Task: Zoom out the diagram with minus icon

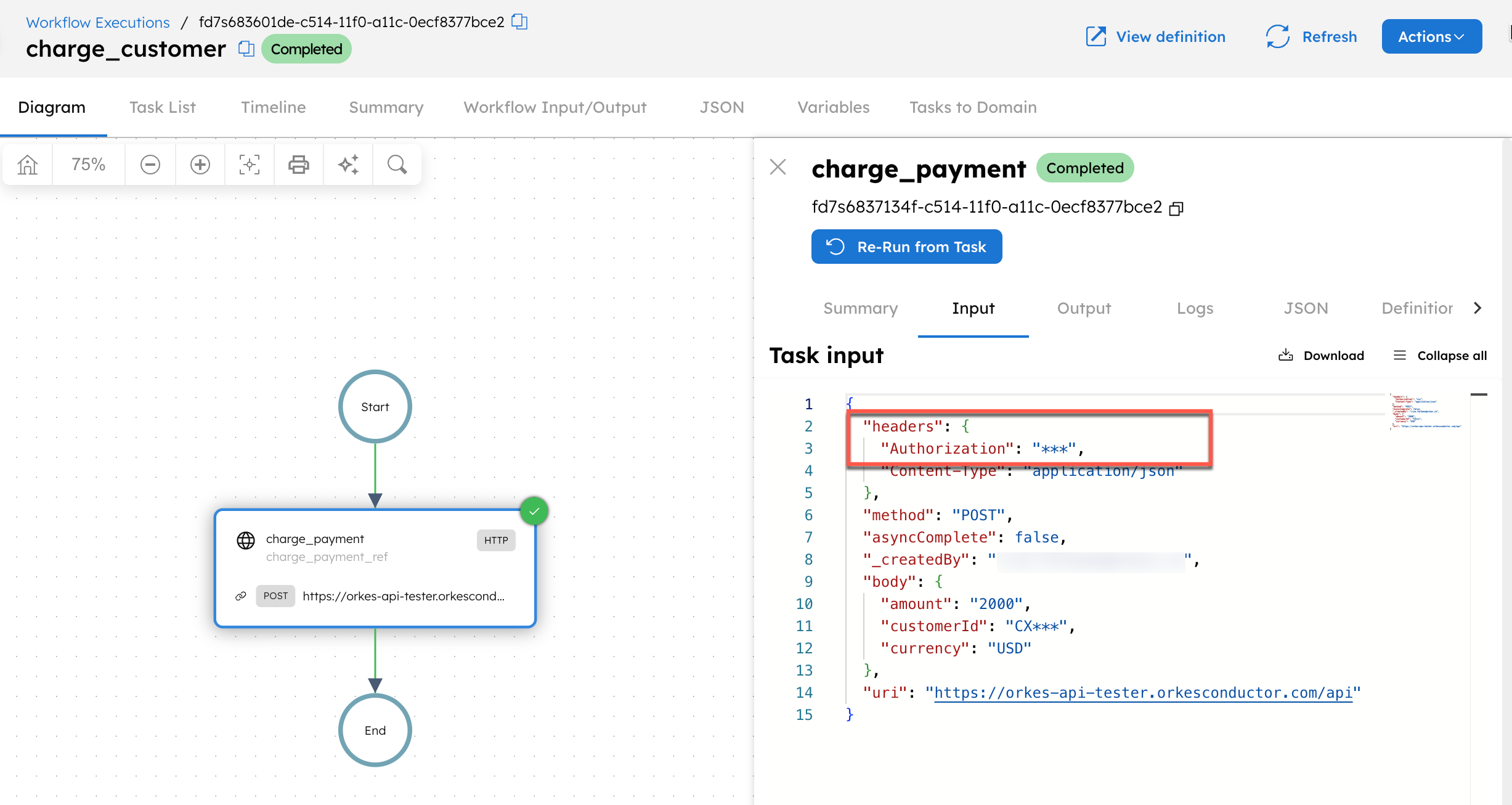Action: (150, 165)
